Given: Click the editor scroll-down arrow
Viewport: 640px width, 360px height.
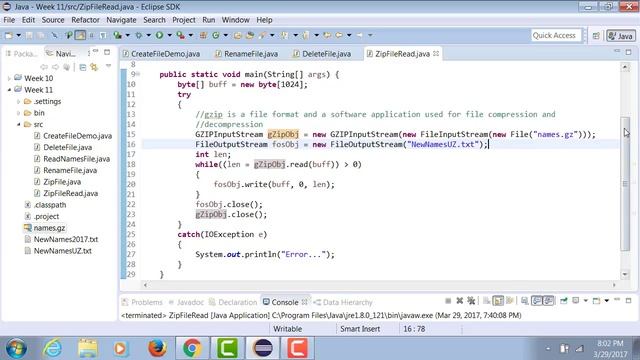Looking at the screenshot, I should point(625,274).
